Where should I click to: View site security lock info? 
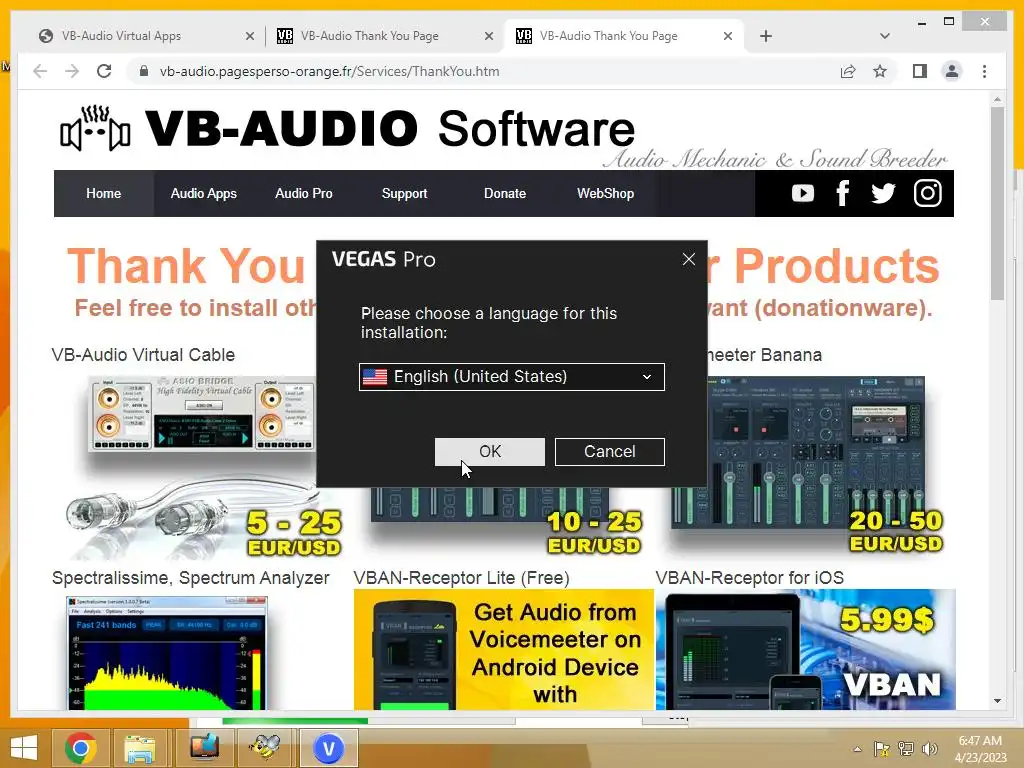pos(144,71)
